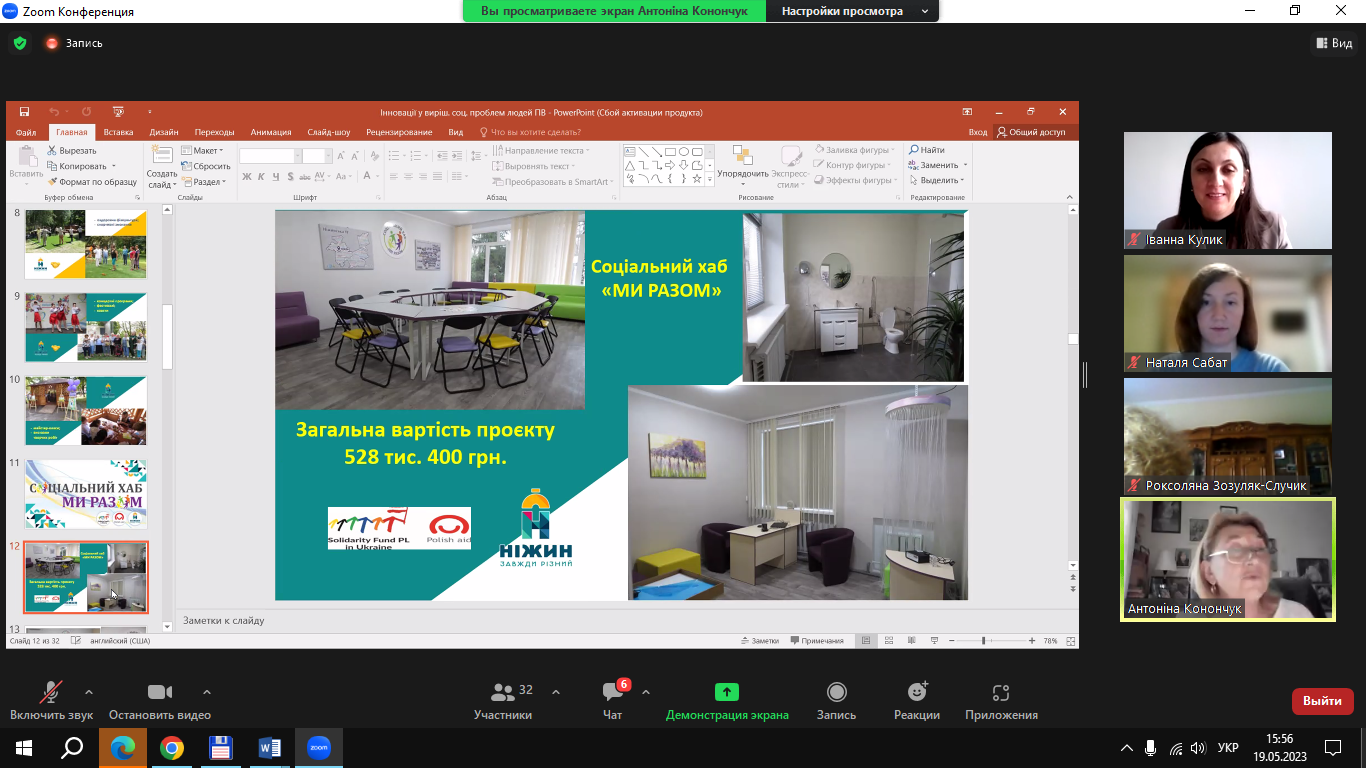
Task: Click the green Share Screen icon
Action: [x=727, y=692]
